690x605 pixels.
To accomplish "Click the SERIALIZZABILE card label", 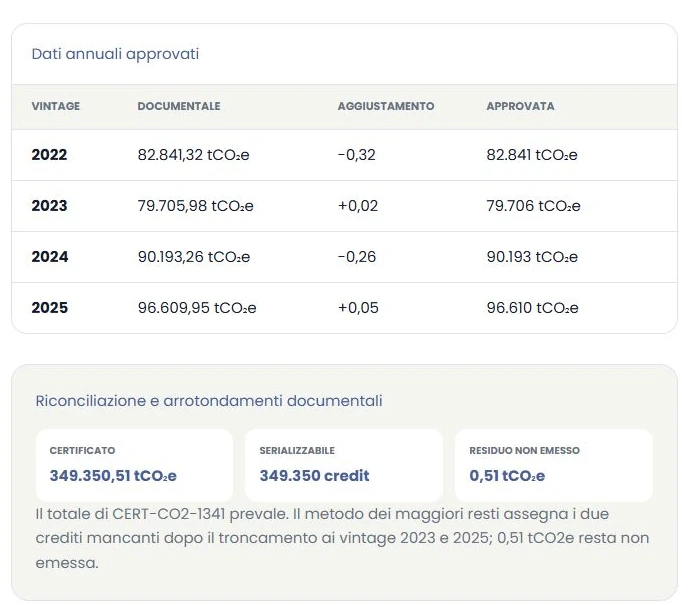I will pyautogui.click(x=297, y=451).
